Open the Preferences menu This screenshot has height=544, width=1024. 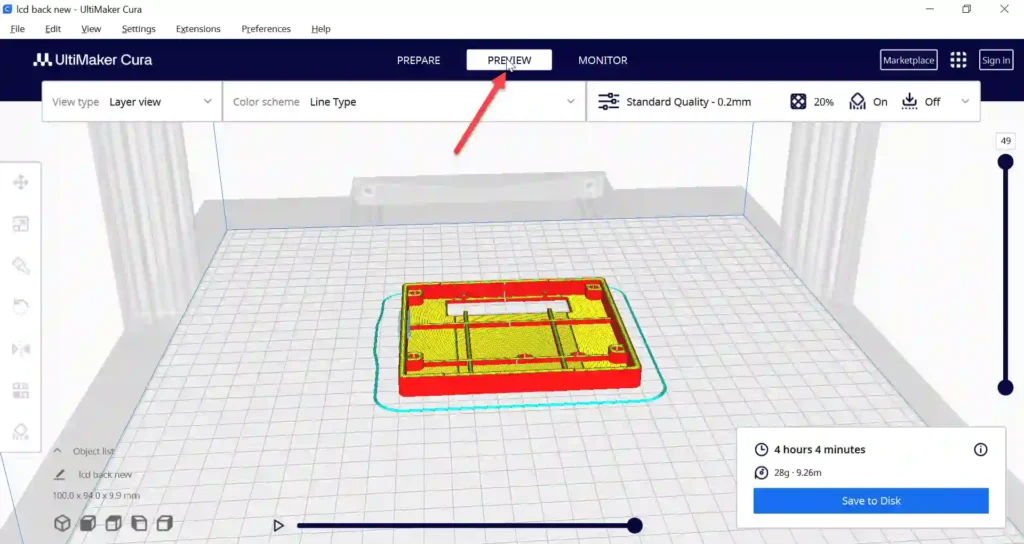click(x=266, y=29)
